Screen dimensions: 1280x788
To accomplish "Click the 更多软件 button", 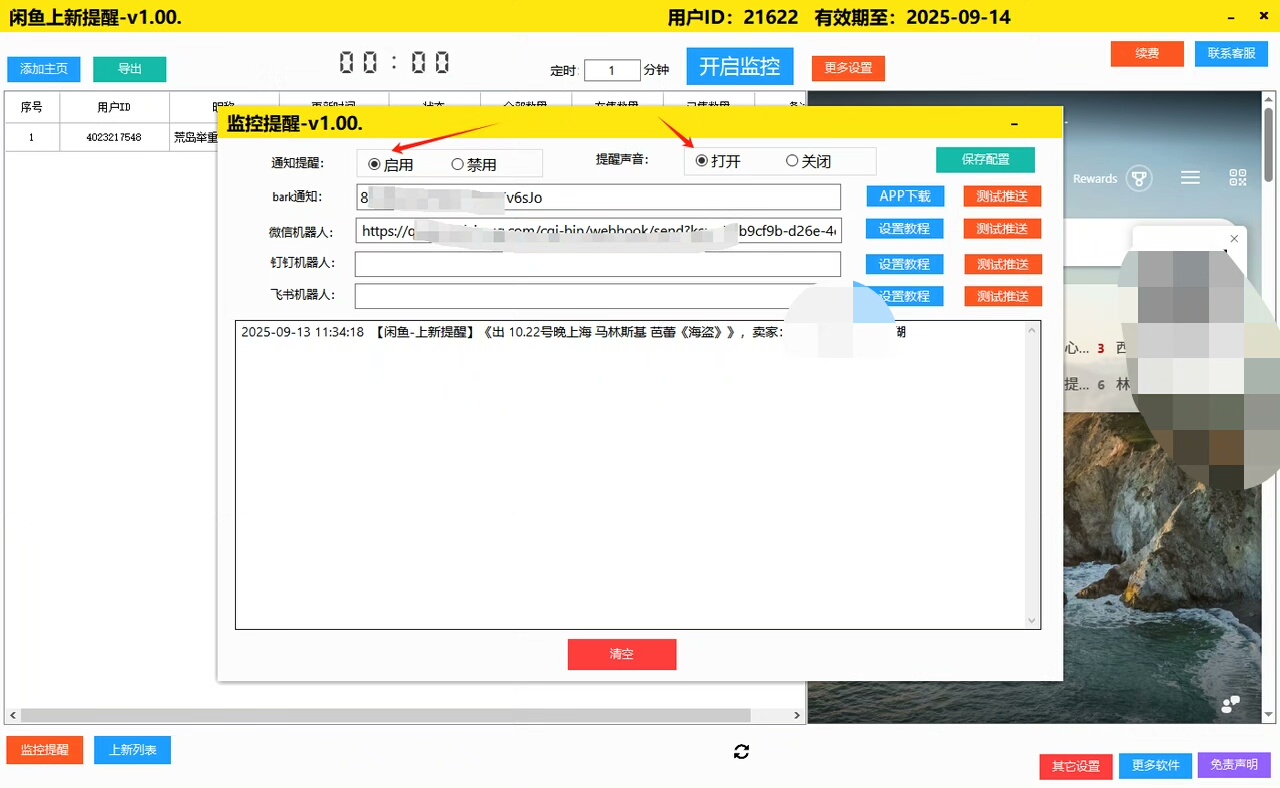I will (1155, 766).
